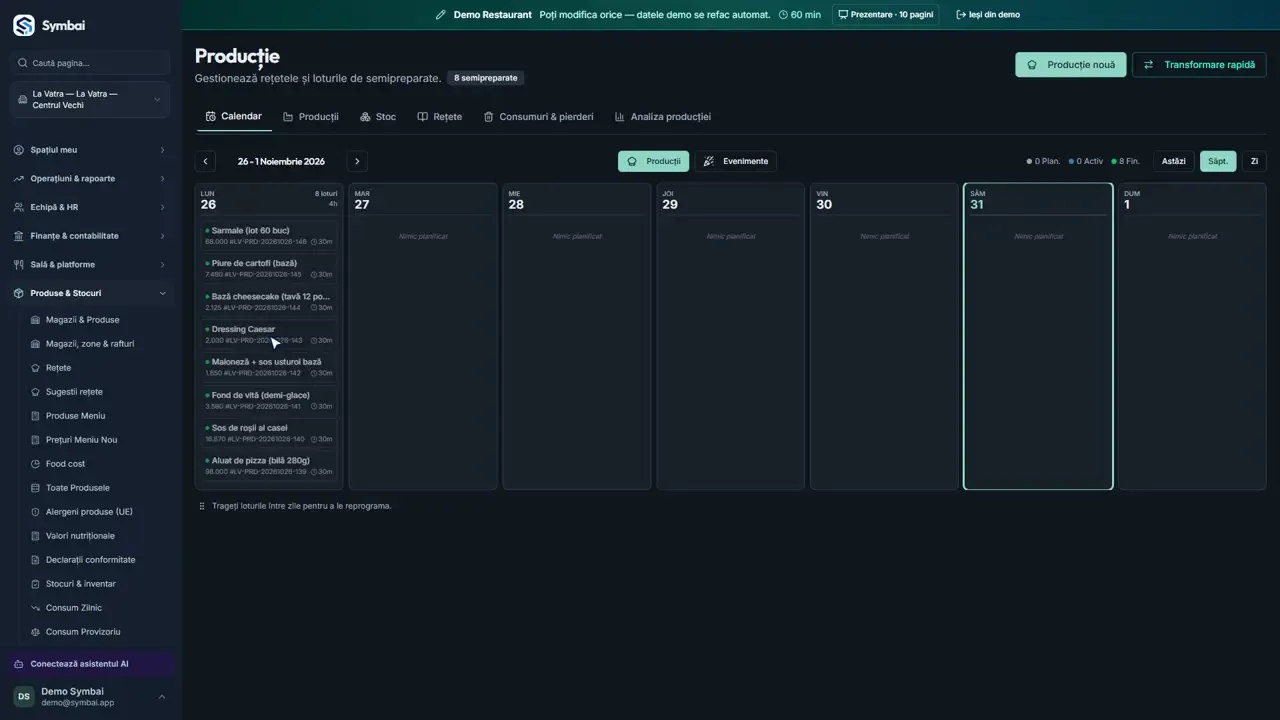Switch calendar to Producții view
The width and height of the screenshot is (1280, 720).
(653, 161)
